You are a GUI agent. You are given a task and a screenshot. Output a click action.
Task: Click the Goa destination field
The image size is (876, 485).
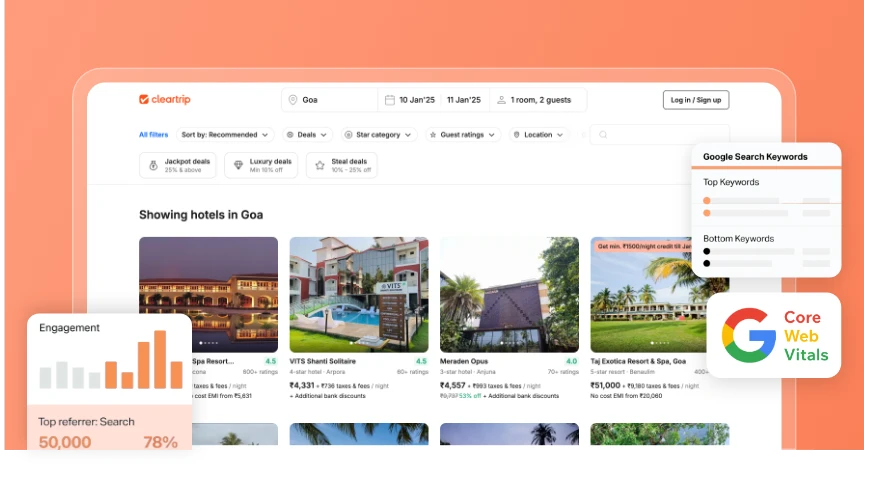[x=330, y=100]
